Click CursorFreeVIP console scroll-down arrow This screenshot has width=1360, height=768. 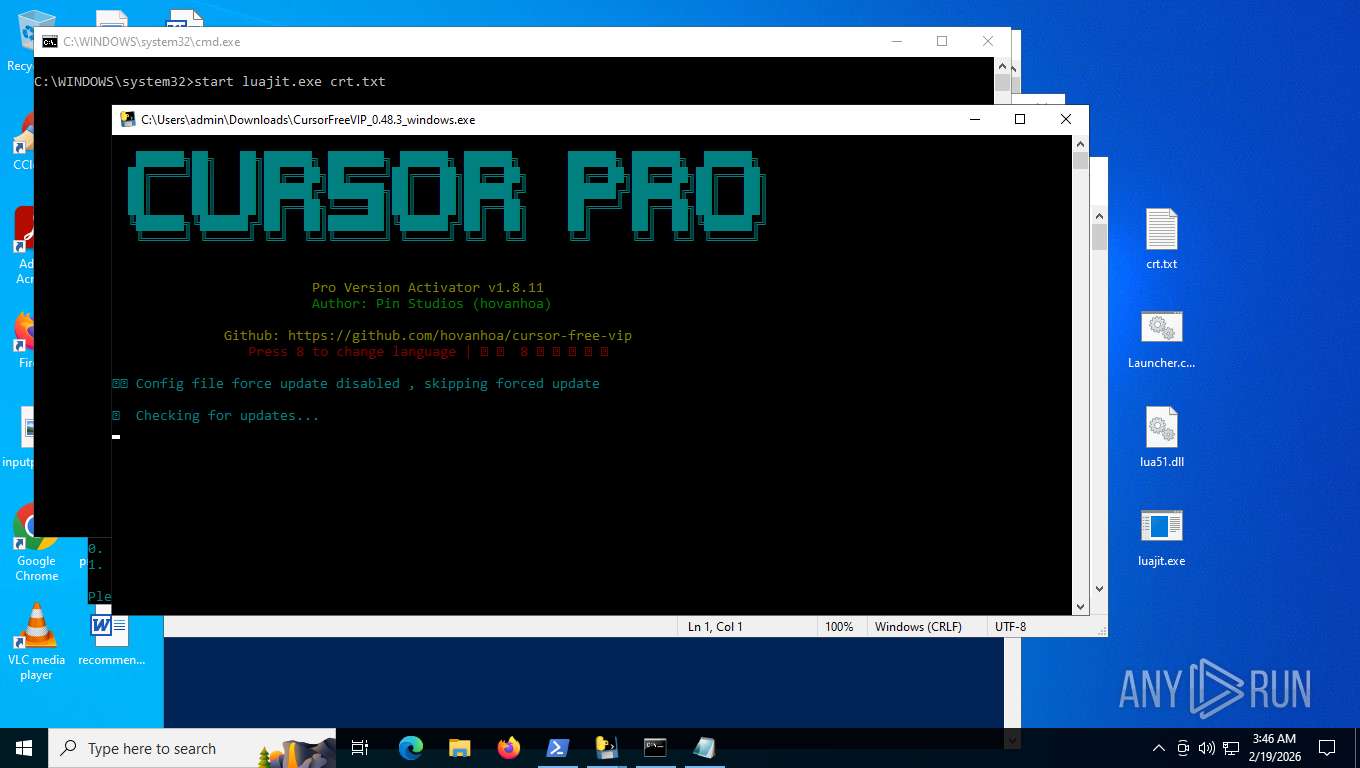1080,606
